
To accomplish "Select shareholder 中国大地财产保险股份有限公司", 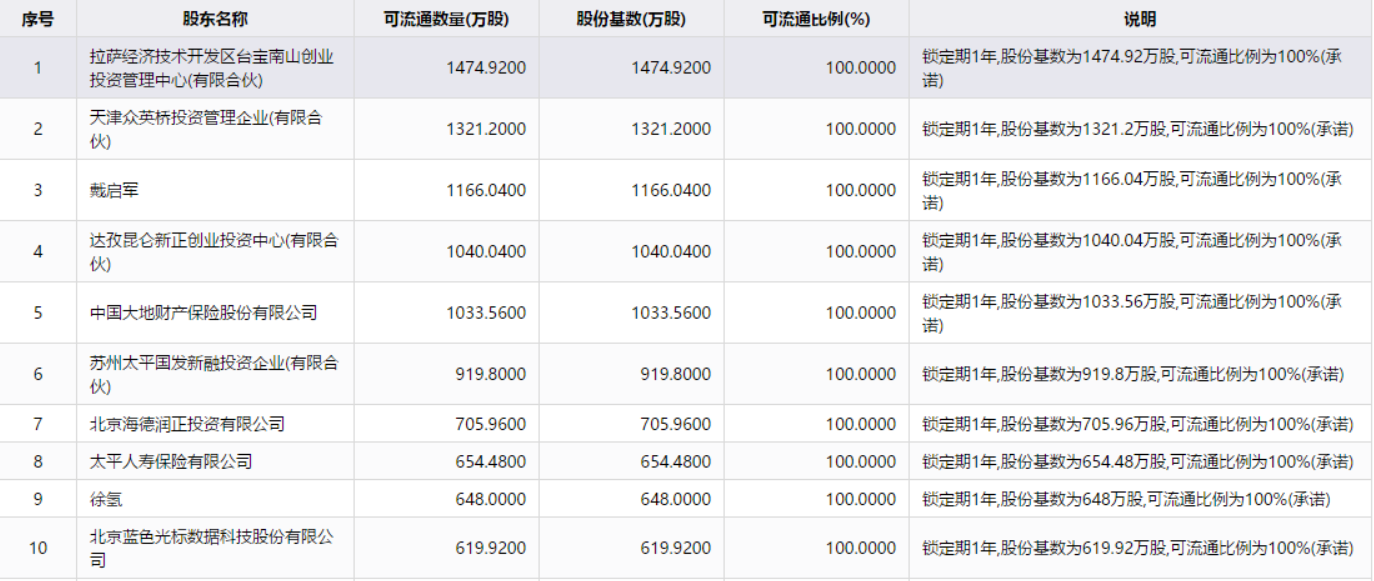I will (203, 313).
